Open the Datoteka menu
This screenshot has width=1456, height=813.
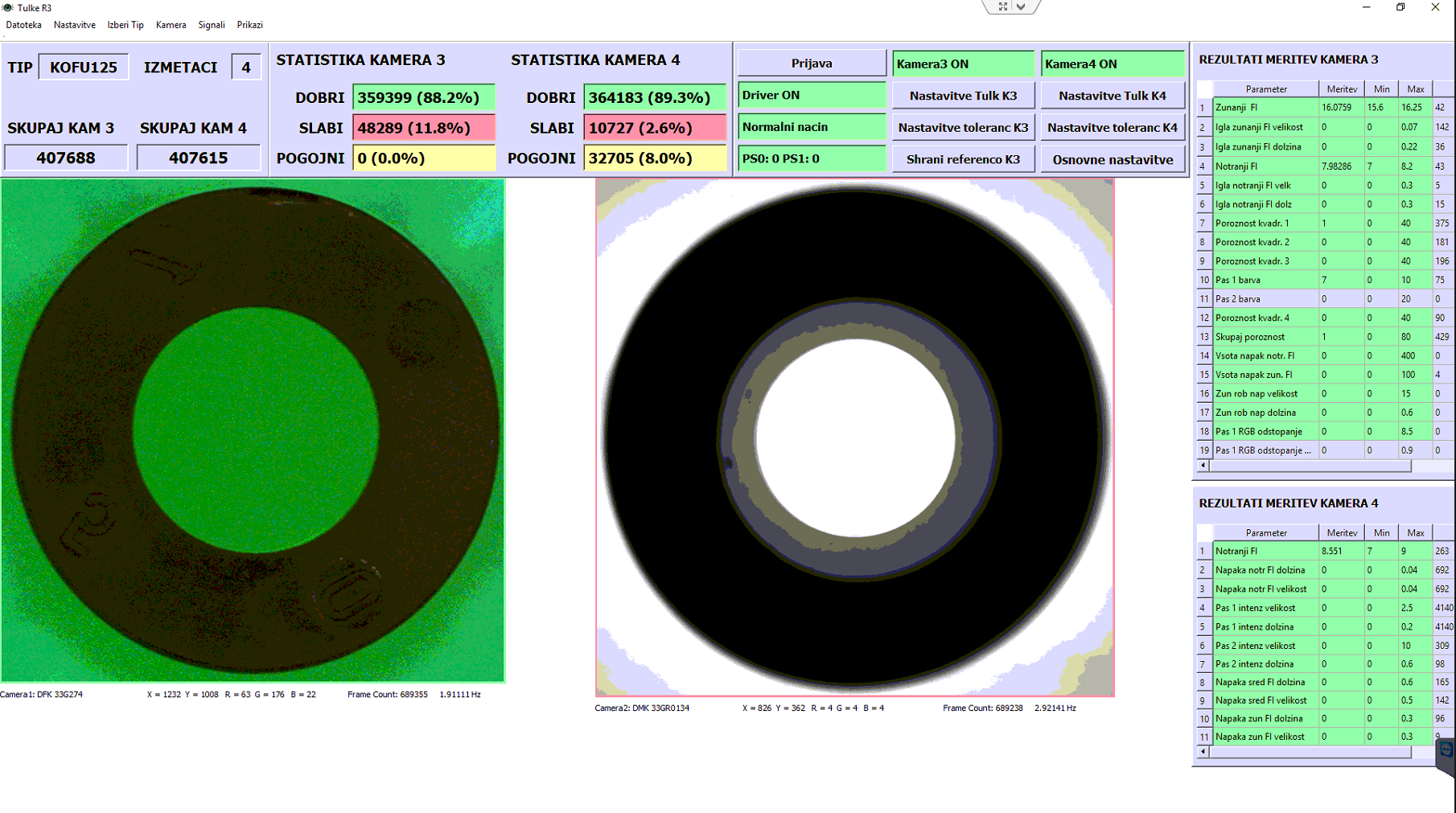(x=24, y=25)
